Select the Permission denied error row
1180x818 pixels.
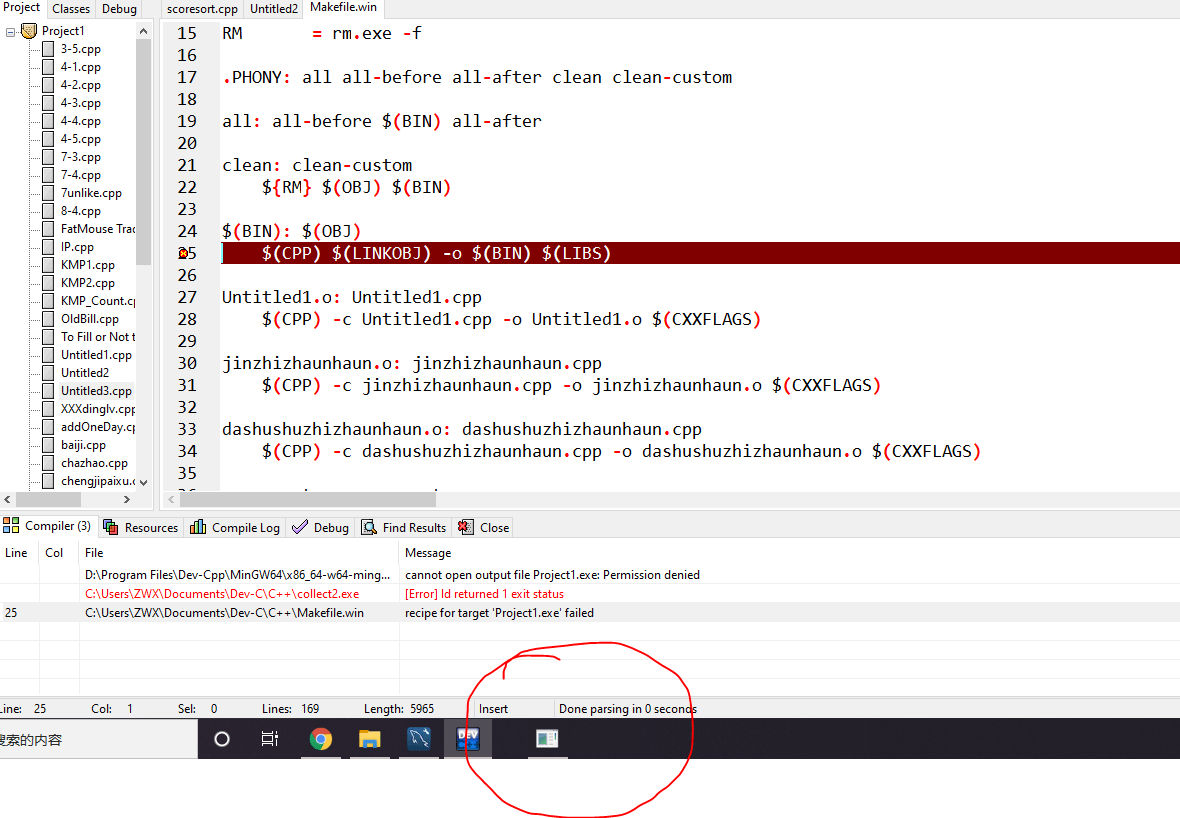click(550, 574)
